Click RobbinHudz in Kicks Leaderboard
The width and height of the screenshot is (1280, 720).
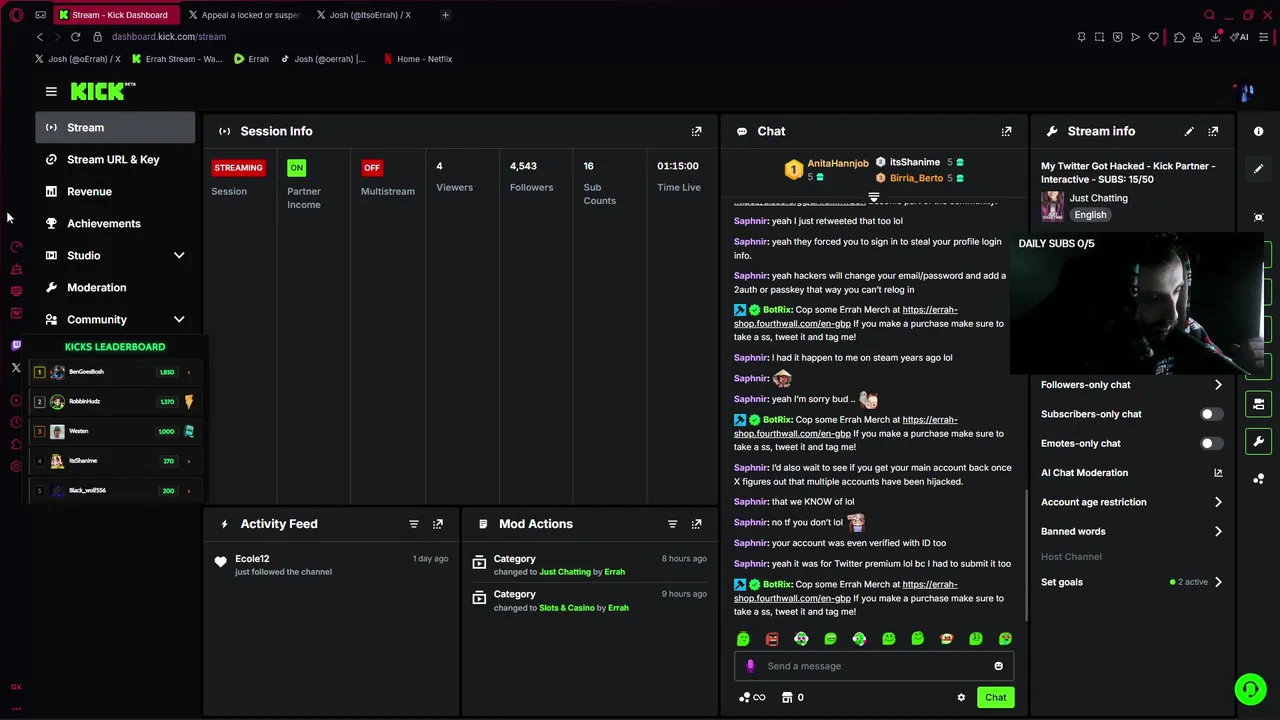[114, 402]
